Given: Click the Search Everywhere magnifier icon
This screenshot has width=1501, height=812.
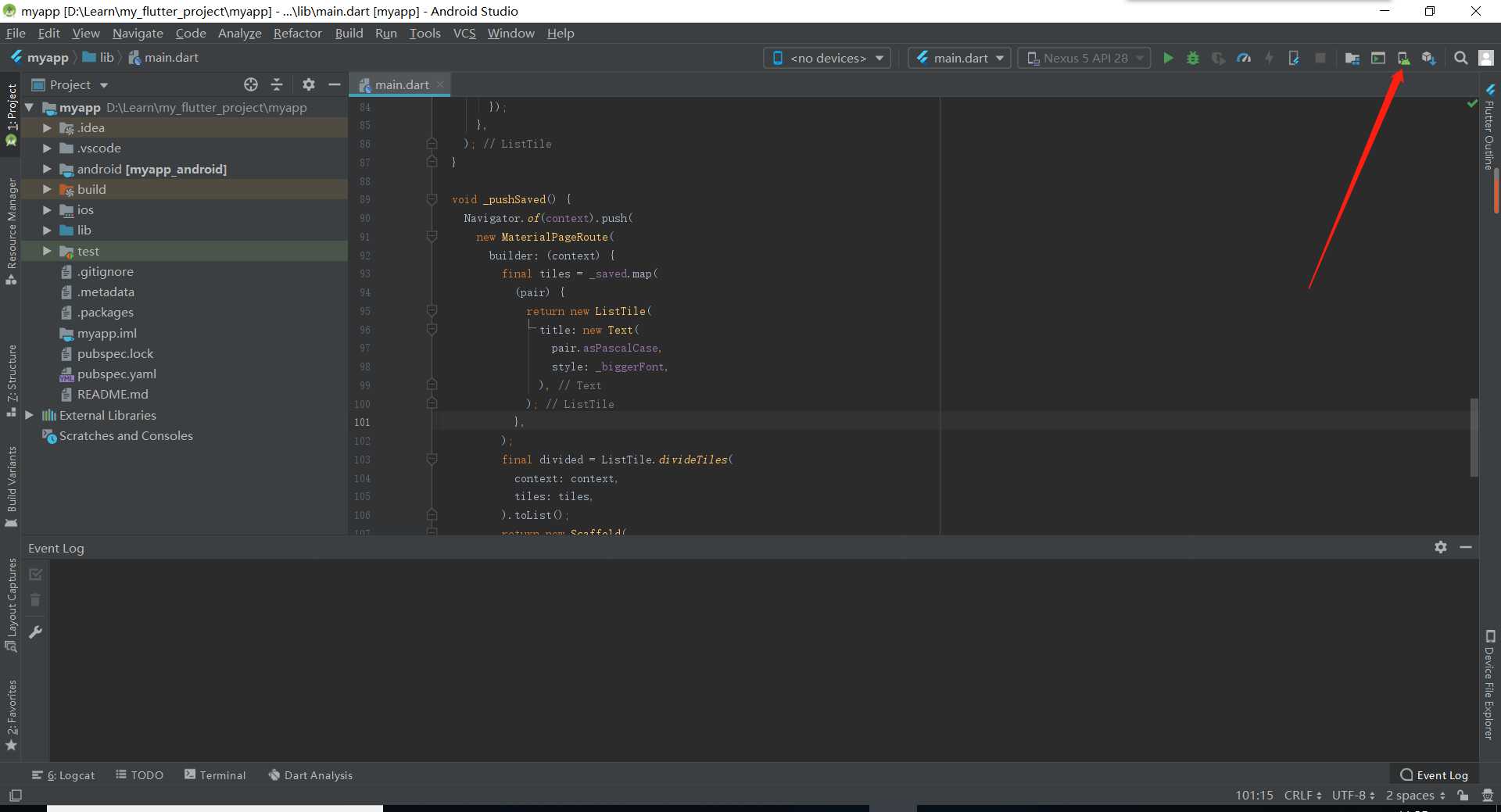Looking at the screenshot, I should tap(1460, 58).
